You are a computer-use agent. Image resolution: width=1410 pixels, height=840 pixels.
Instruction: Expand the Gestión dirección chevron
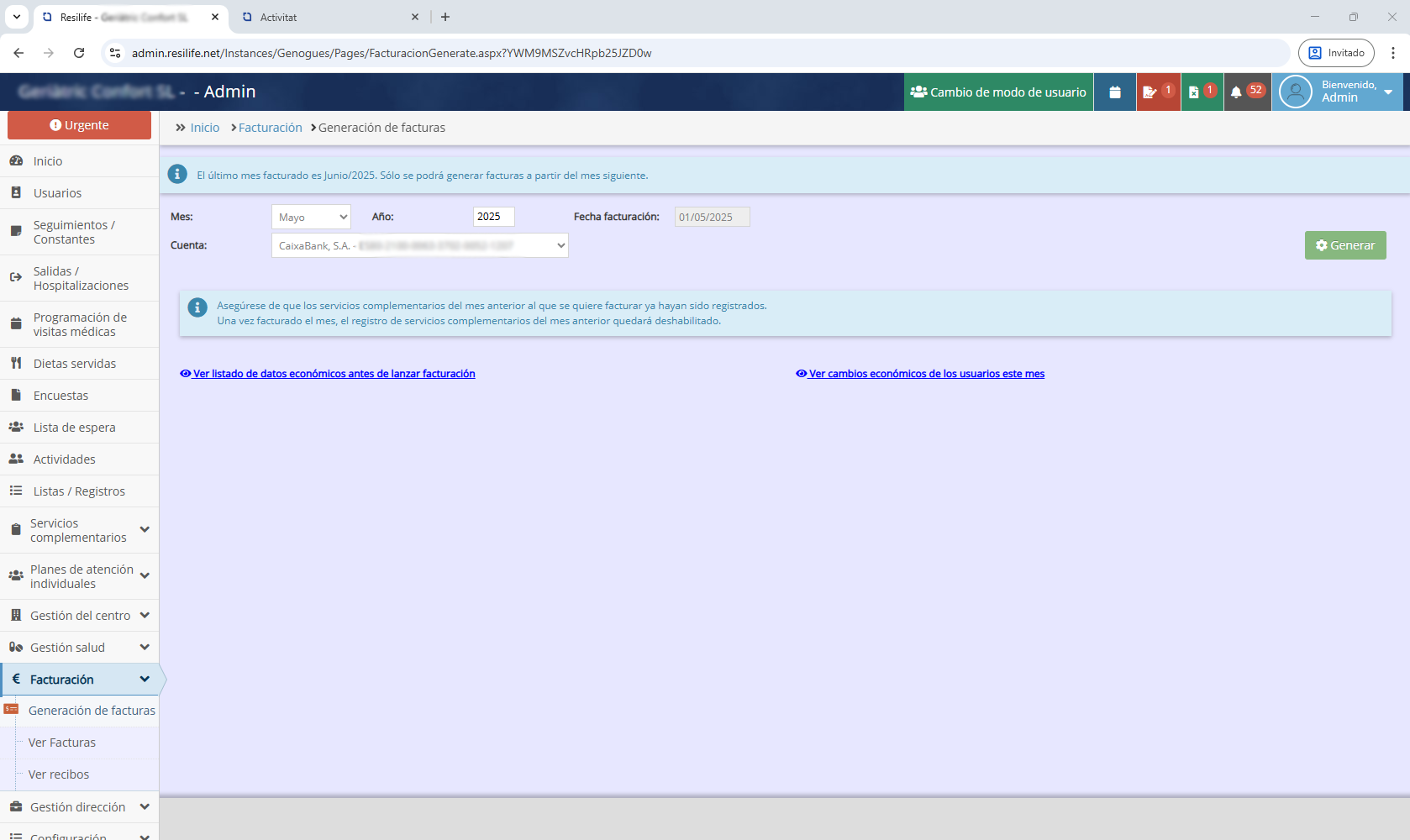[x=145, y=806]
